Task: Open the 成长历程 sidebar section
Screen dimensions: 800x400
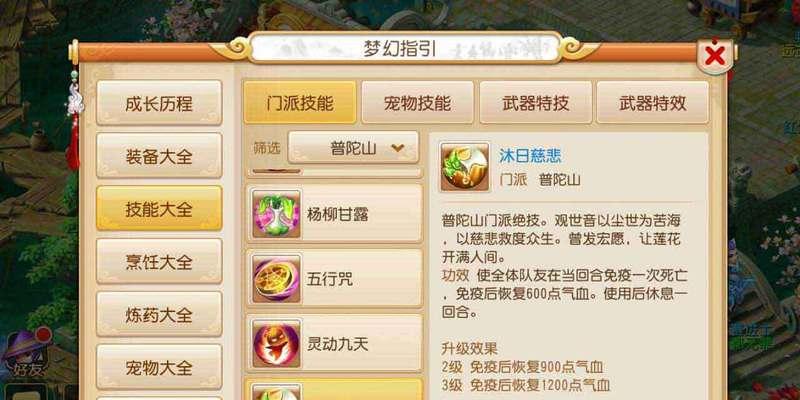Action: point(159,103)
